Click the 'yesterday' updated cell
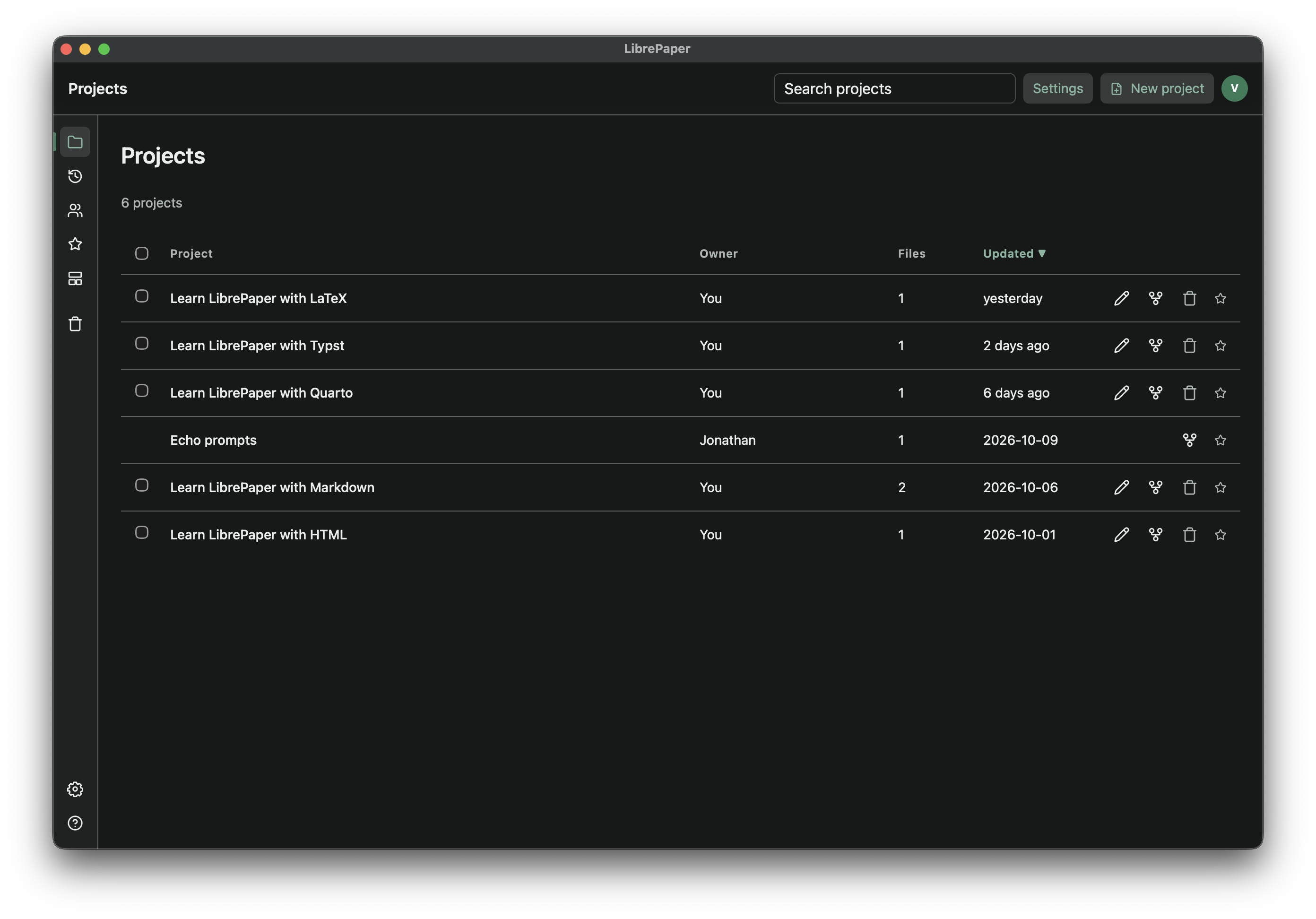Viewport: 1316px width, 919px height. click(x=1012, y=298)
